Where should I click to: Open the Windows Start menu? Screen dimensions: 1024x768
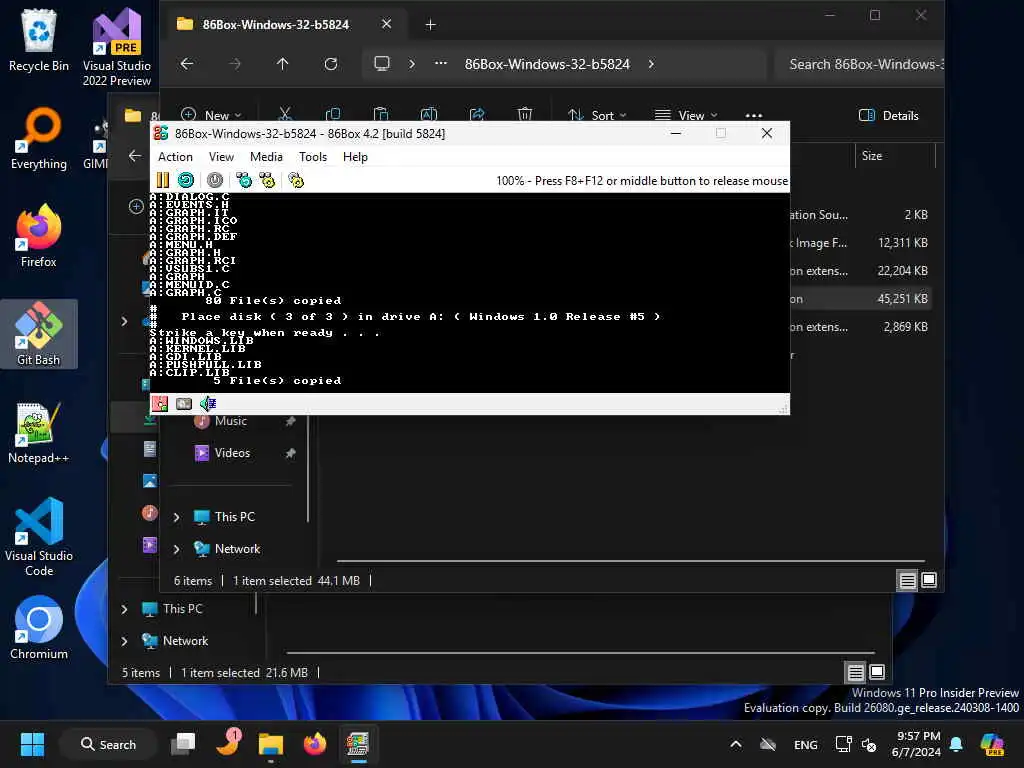(x=32, y=744)
